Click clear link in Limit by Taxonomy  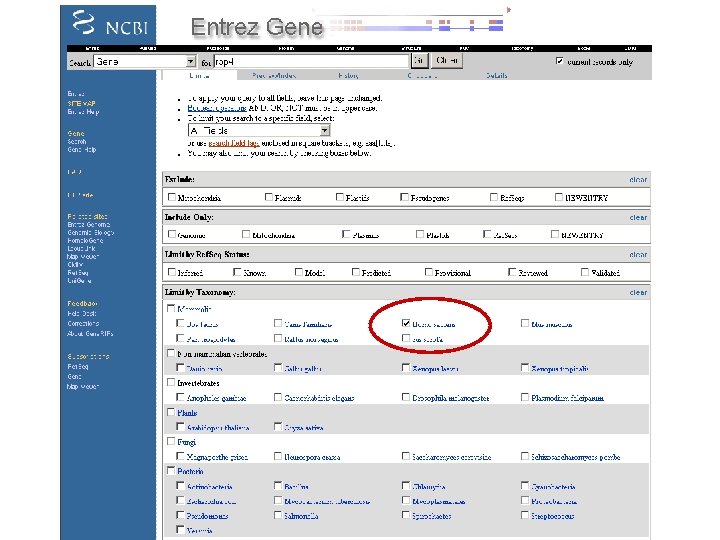tap(638, 292)
